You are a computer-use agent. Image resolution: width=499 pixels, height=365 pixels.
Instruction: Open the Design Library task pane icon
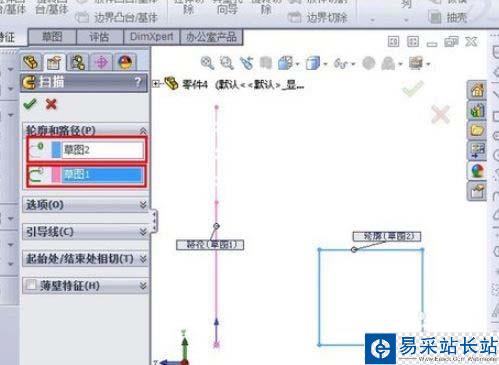click(477, 110)
